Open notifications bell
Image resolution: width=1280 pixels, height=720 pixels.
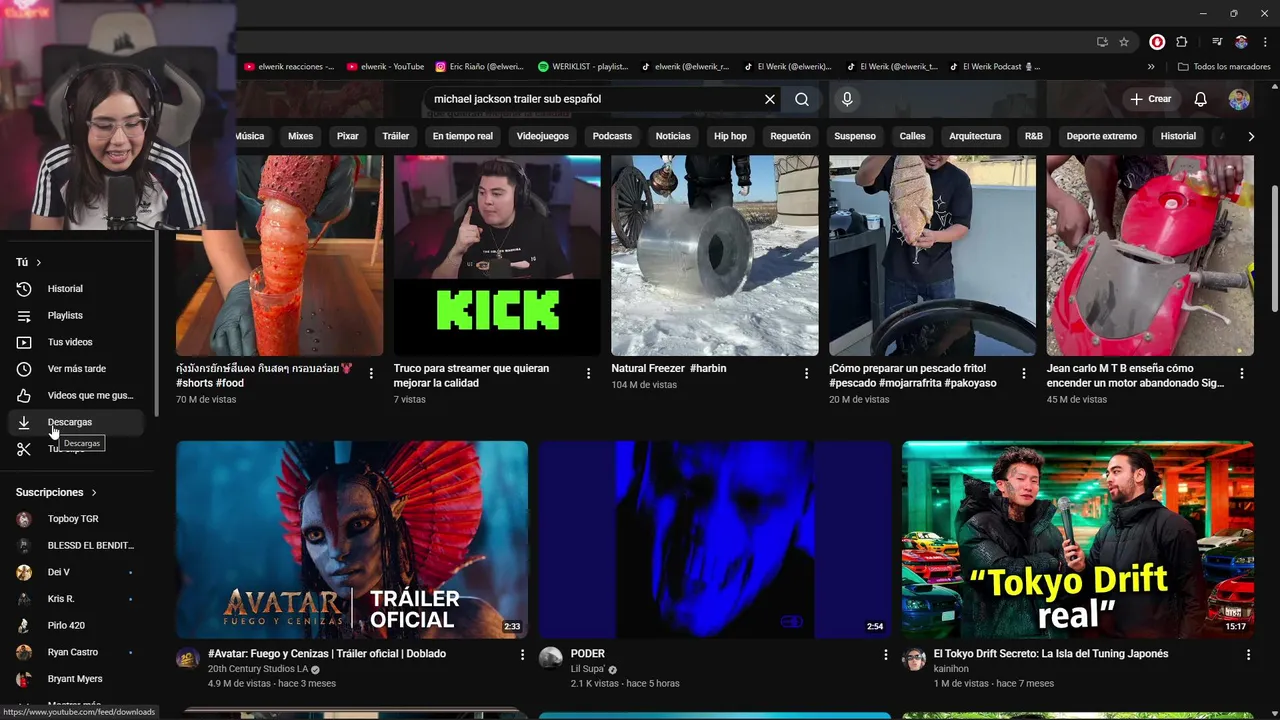click(1201, 99)
